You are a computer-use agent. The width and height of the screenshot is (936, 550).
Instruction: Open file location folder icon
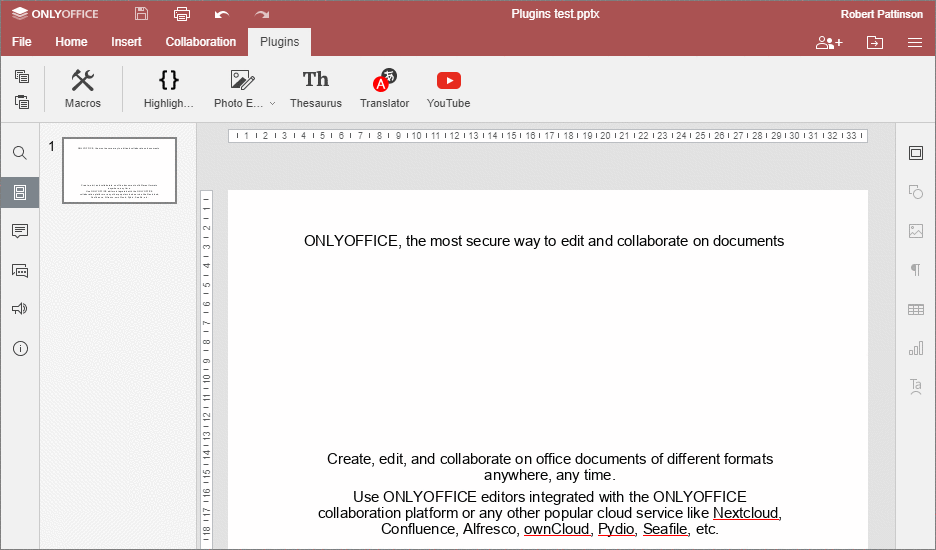pos(875,42)
